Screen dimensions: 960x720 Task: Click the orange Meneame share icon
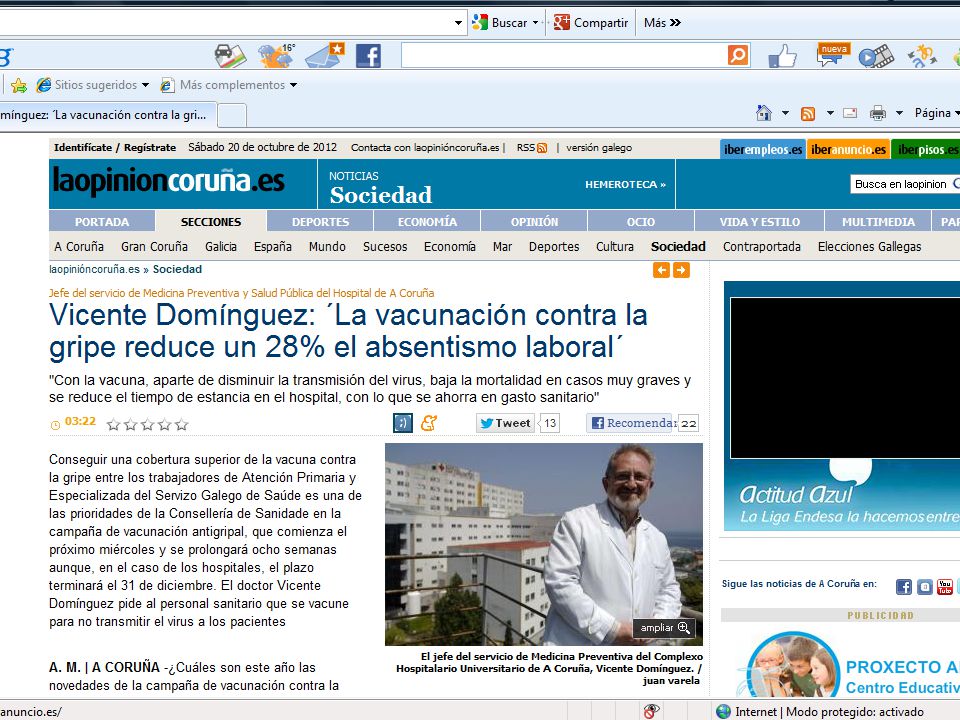pyautogui.click(x=429, y=422)
